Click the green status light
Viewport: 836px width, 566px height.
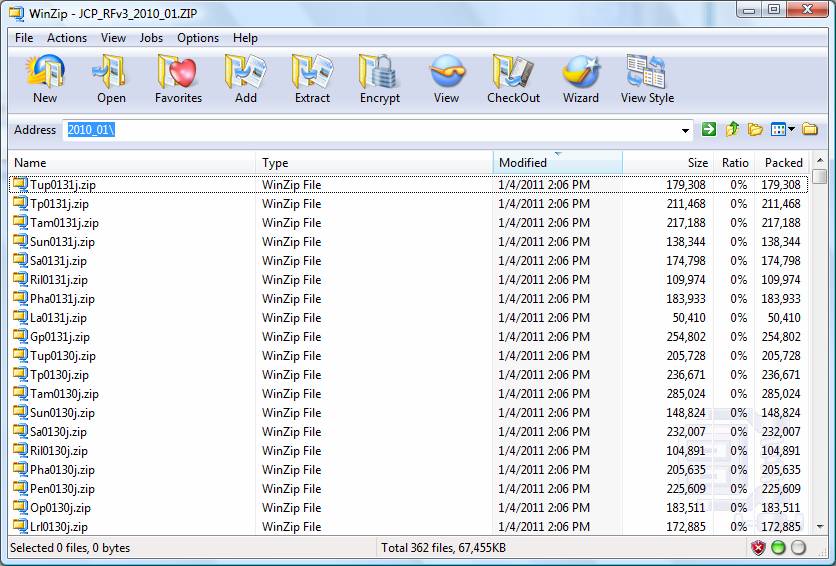pos(778,547)
